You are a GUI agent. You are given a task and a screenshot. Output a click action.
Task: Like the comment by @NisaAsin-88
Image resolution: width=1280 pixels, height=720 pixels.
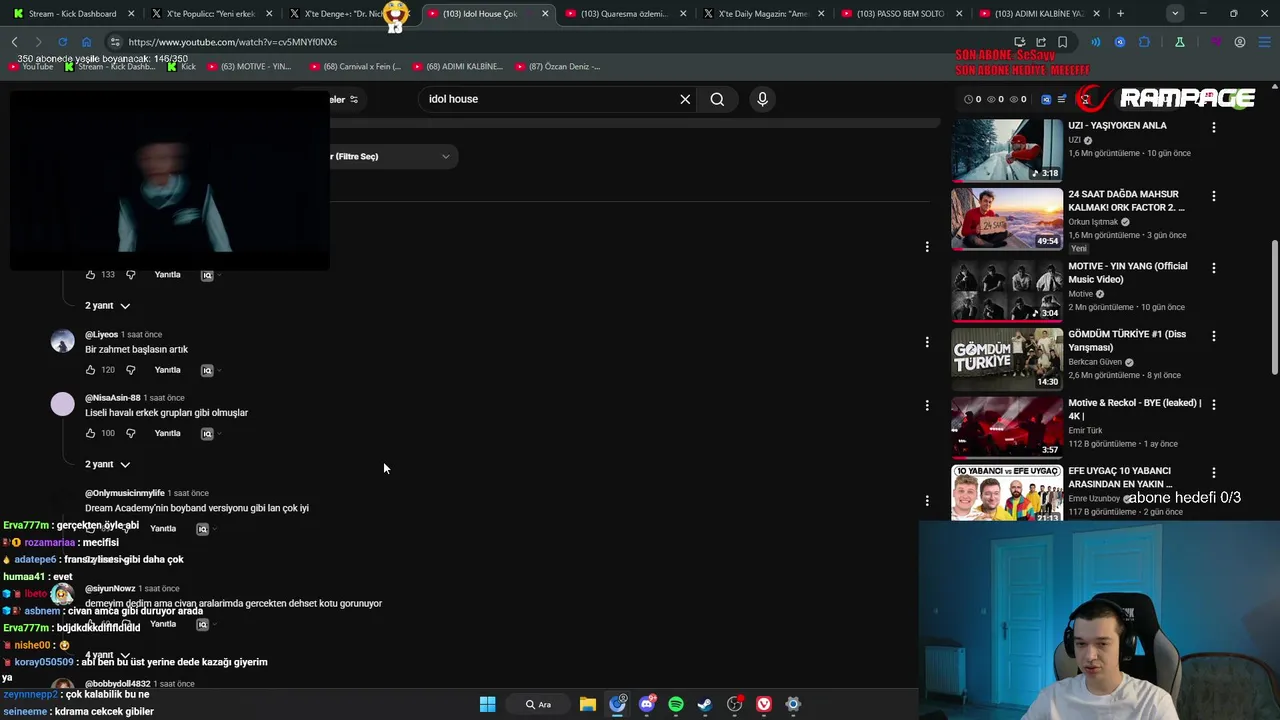click(x=90, y=433)
